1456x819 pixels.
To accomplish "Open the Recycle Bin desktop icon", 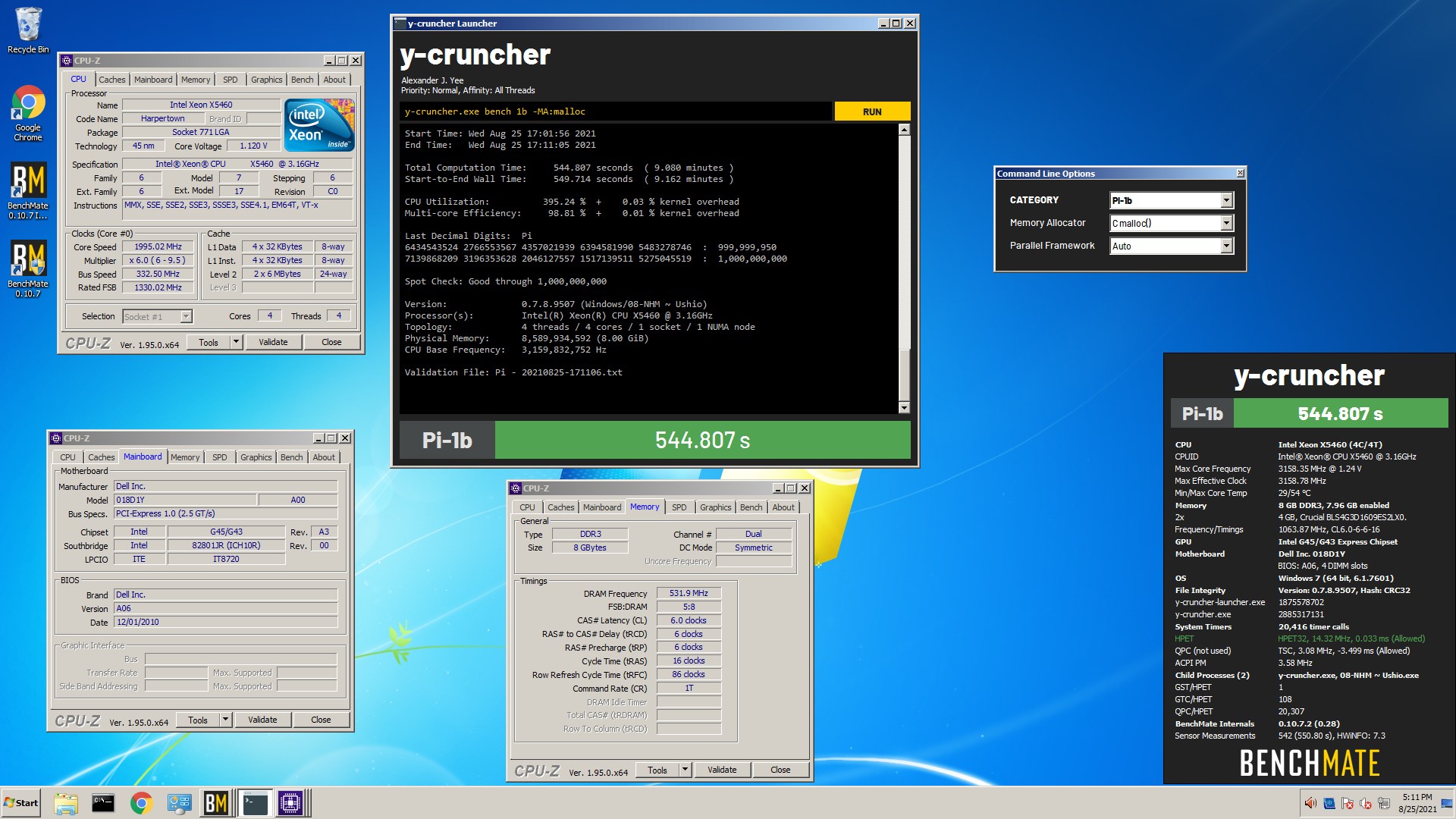I will click(x=28, y=30).
